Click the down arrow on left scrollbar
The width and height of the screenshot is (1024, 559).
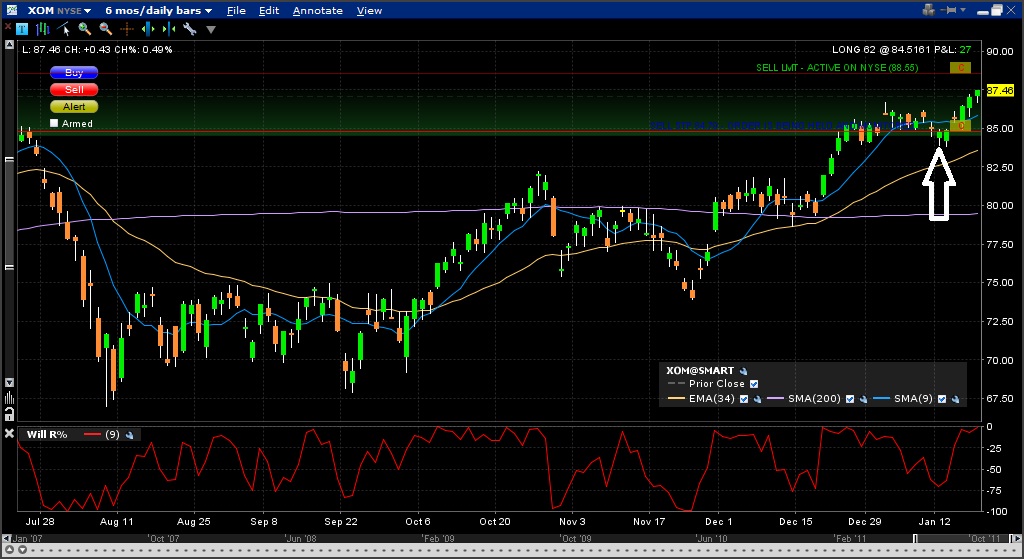click(x=9, y=383)
